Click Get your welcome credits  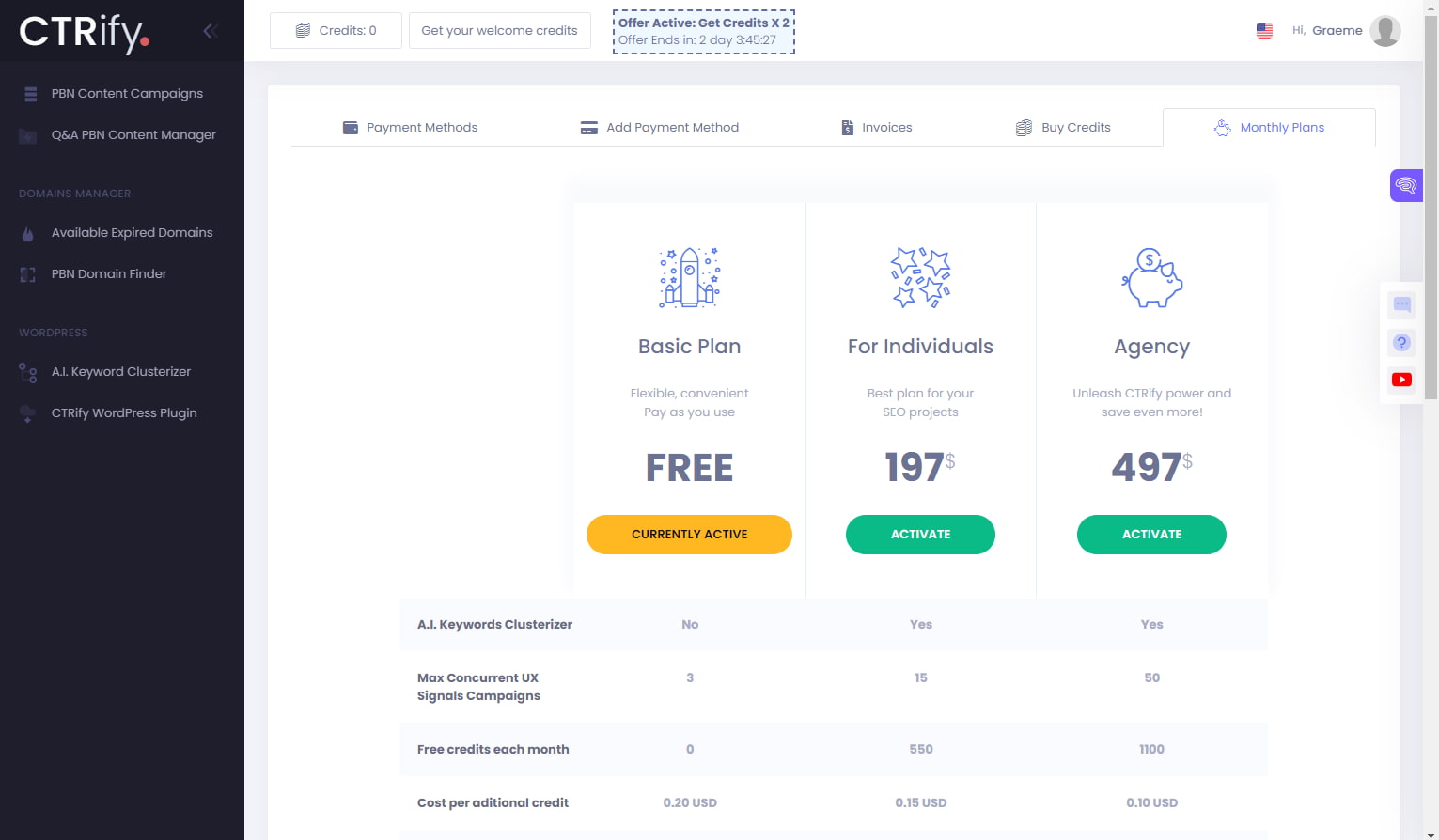pyautogui.click(x=499, y=30)
